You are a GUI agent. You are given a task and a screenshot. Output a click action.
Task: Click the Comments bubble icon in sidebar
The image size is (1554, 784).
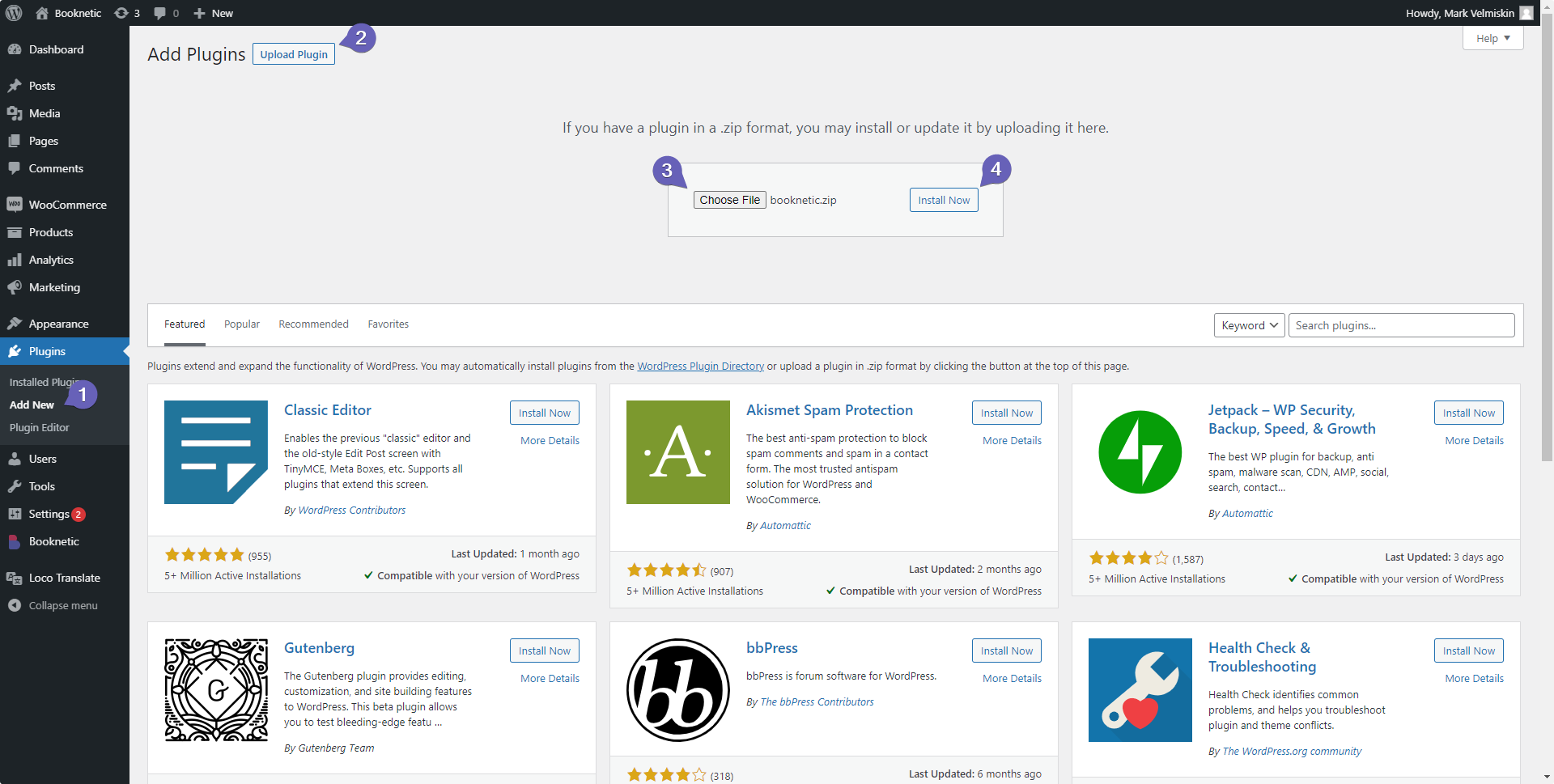[x=15, y=168]
